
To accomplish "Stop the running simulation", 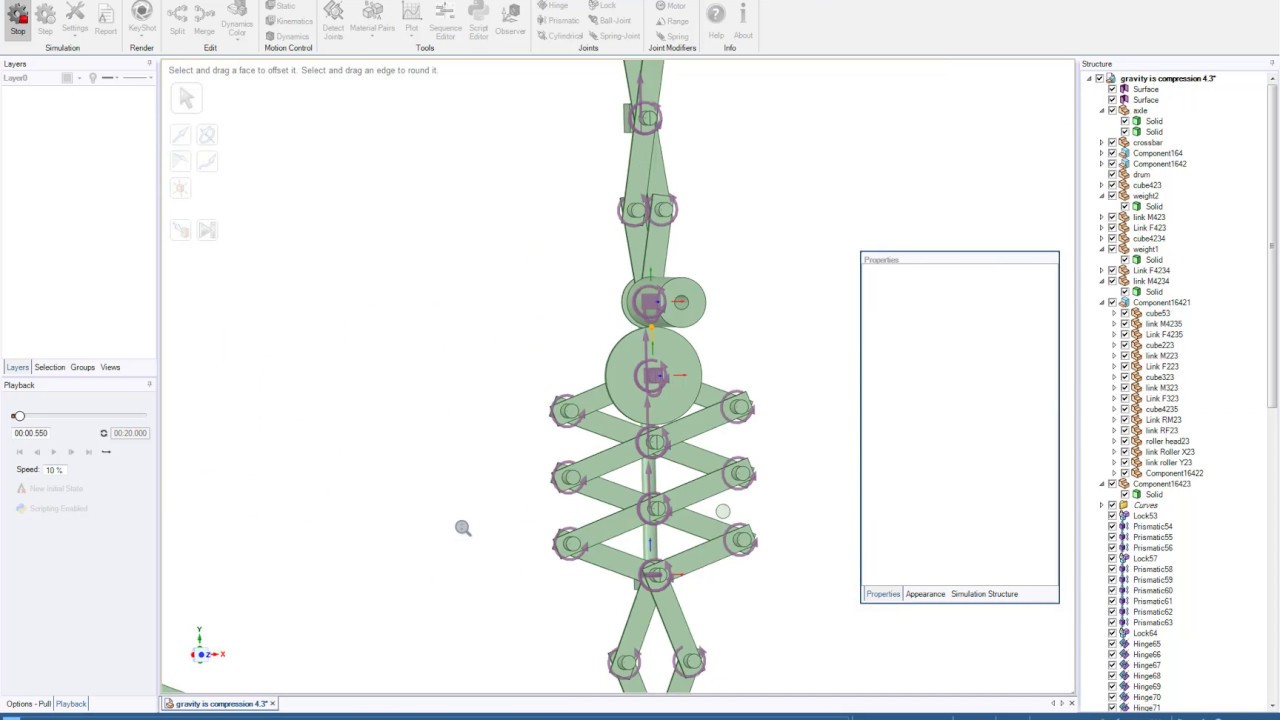I will click(18, 20).
